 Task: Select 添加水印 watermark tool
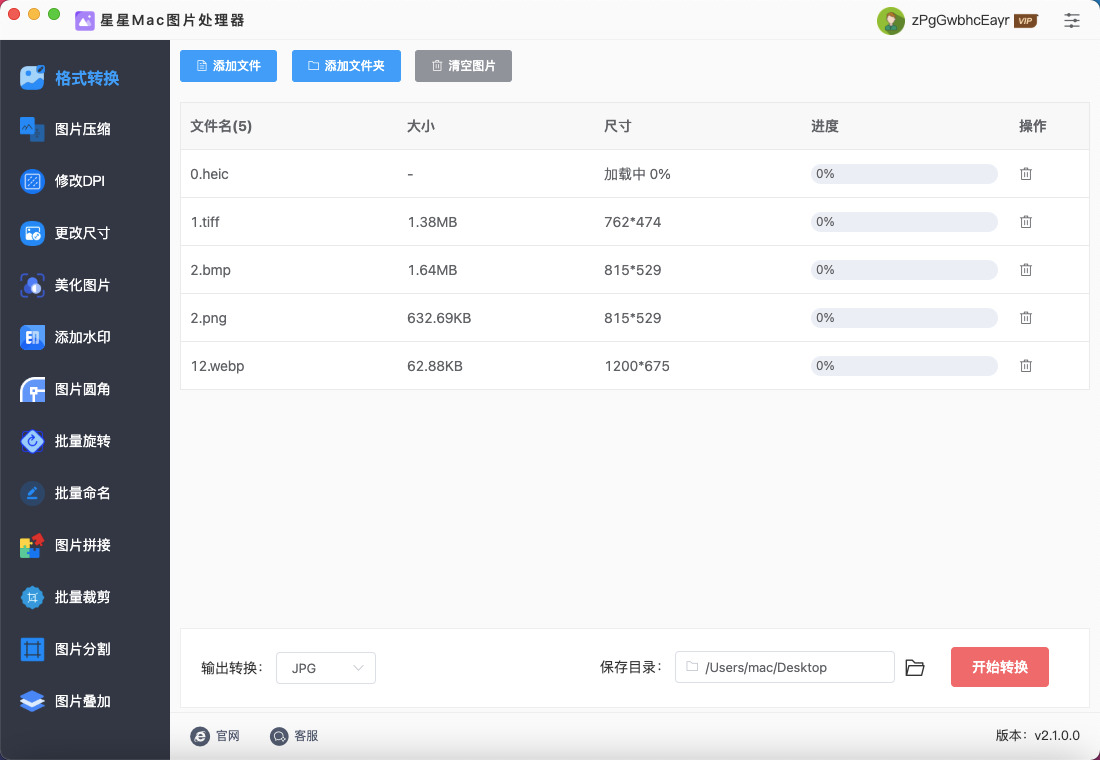click(x=83, y=337)
